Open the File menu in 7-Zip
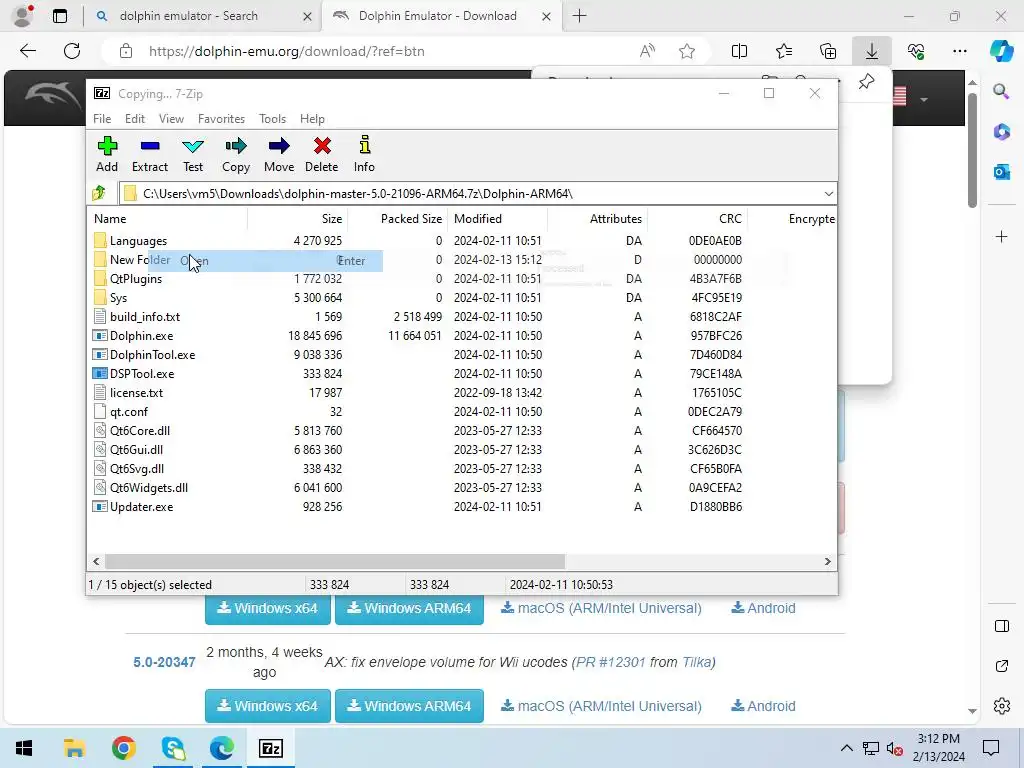 click(x=102, y=119)
